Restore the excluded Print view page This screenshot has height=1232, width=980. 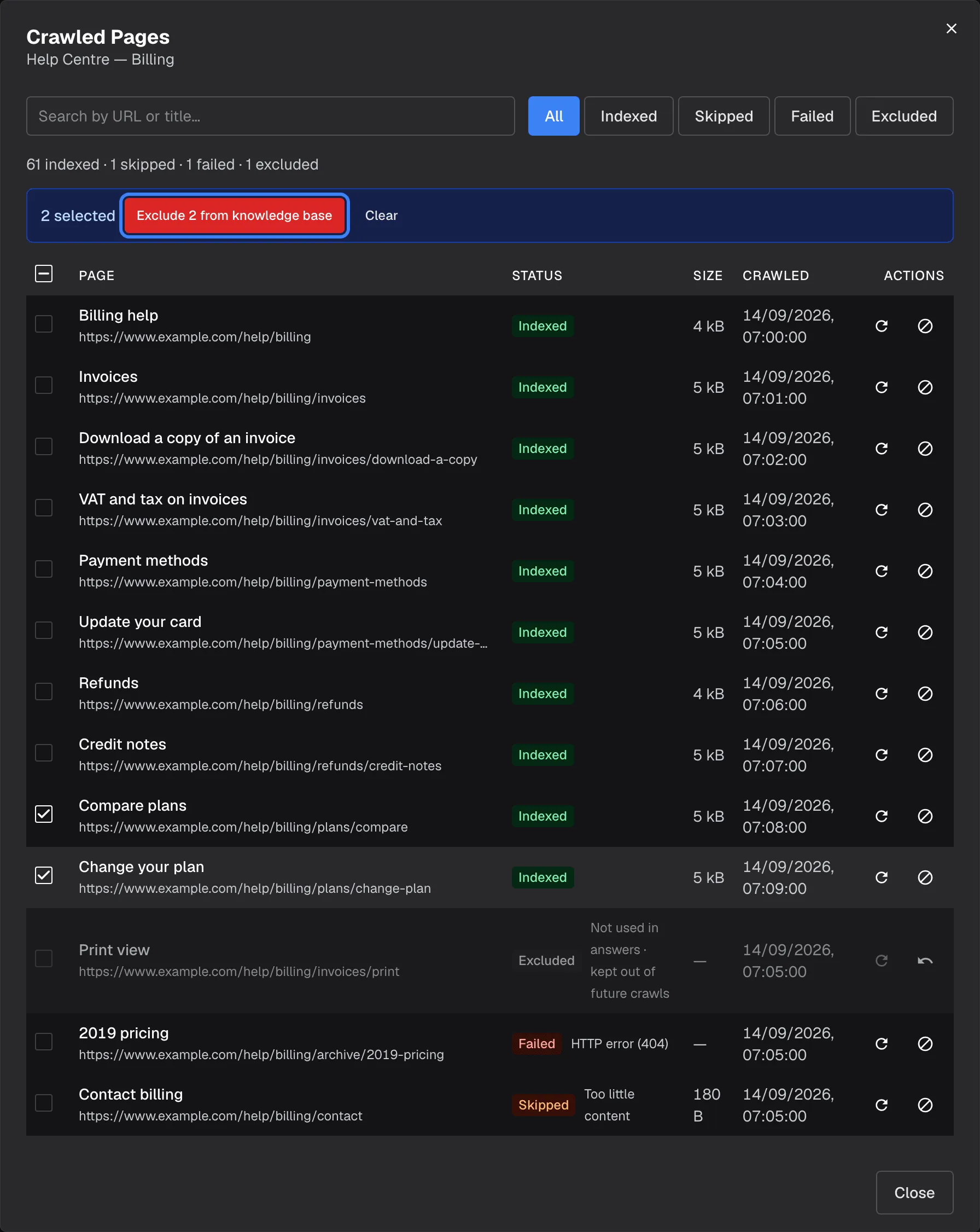pyautogui.click(x=925, y=961)
